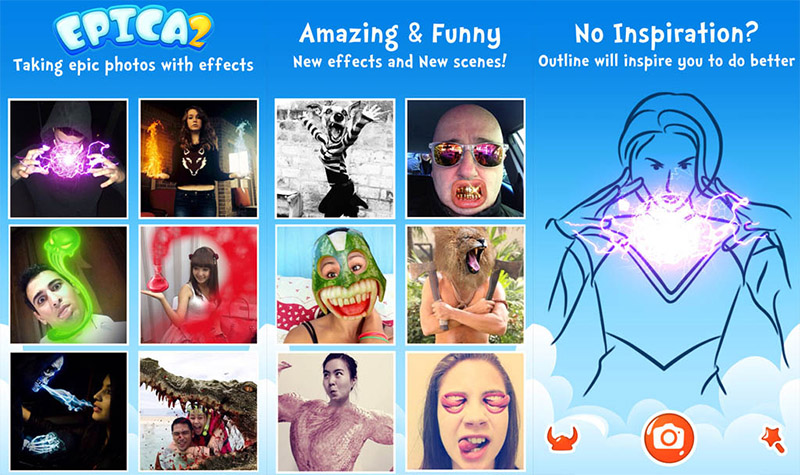Tap the orange camera shutter button
800x475 pixels.
tap(669, 438)
